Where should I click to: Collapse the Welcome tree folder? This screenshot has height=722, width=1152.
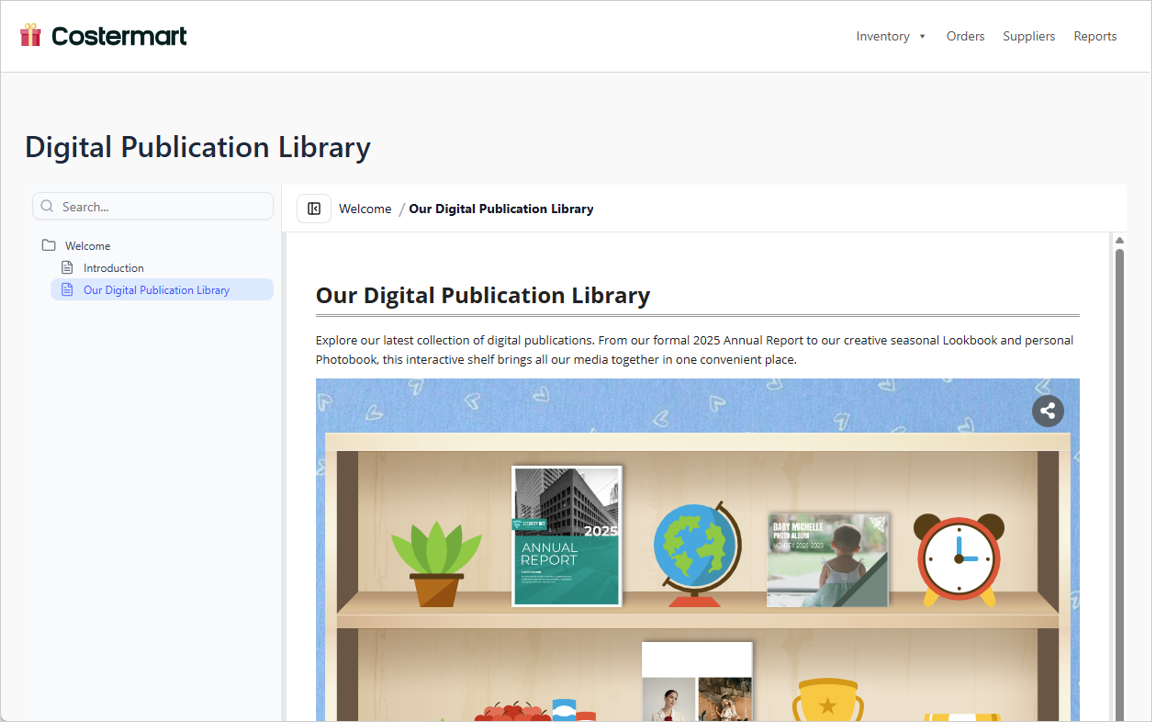click(x=88, y=246)
